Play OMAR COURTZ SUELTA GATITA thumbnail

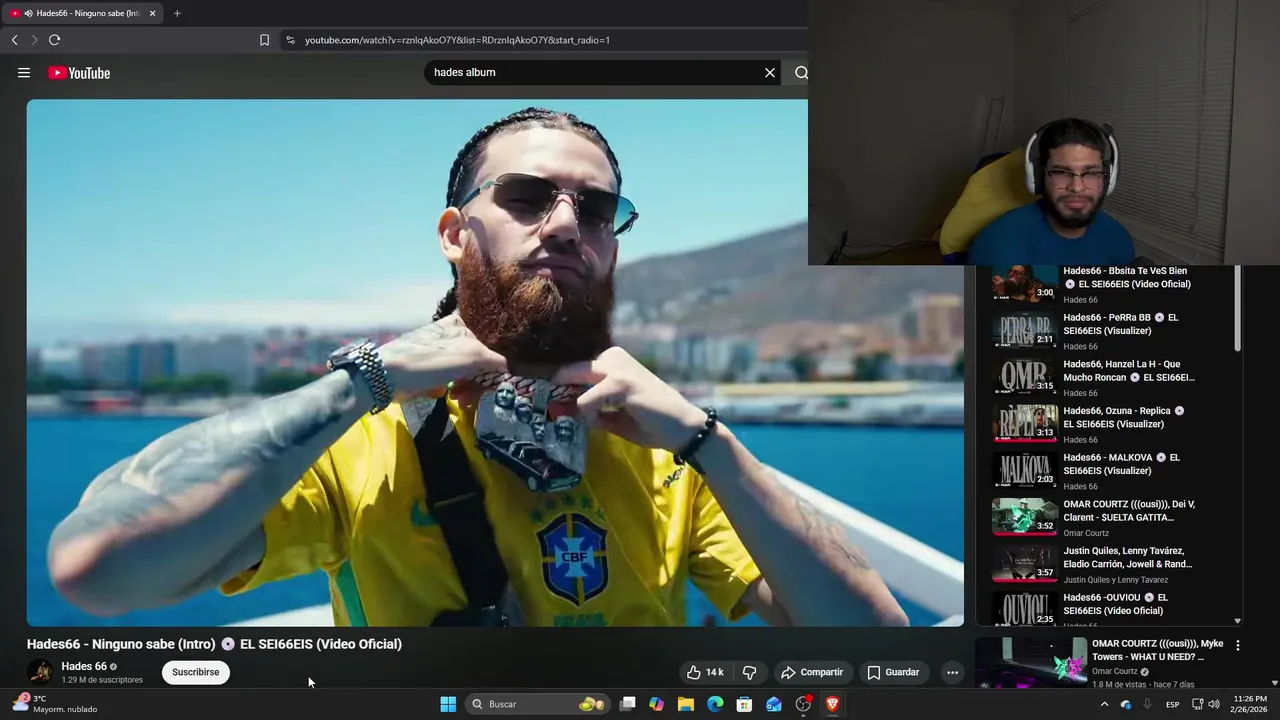pyautogui.click(x=1024, y=516)
